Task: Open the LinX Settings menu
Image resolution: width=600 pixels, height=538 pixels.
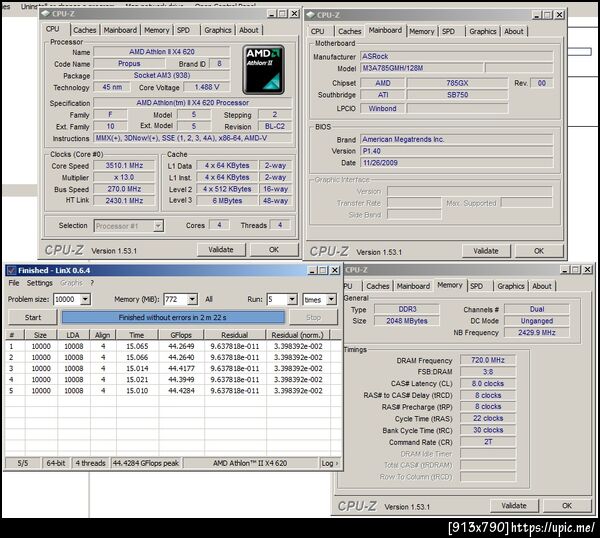Action: (40, 283)
